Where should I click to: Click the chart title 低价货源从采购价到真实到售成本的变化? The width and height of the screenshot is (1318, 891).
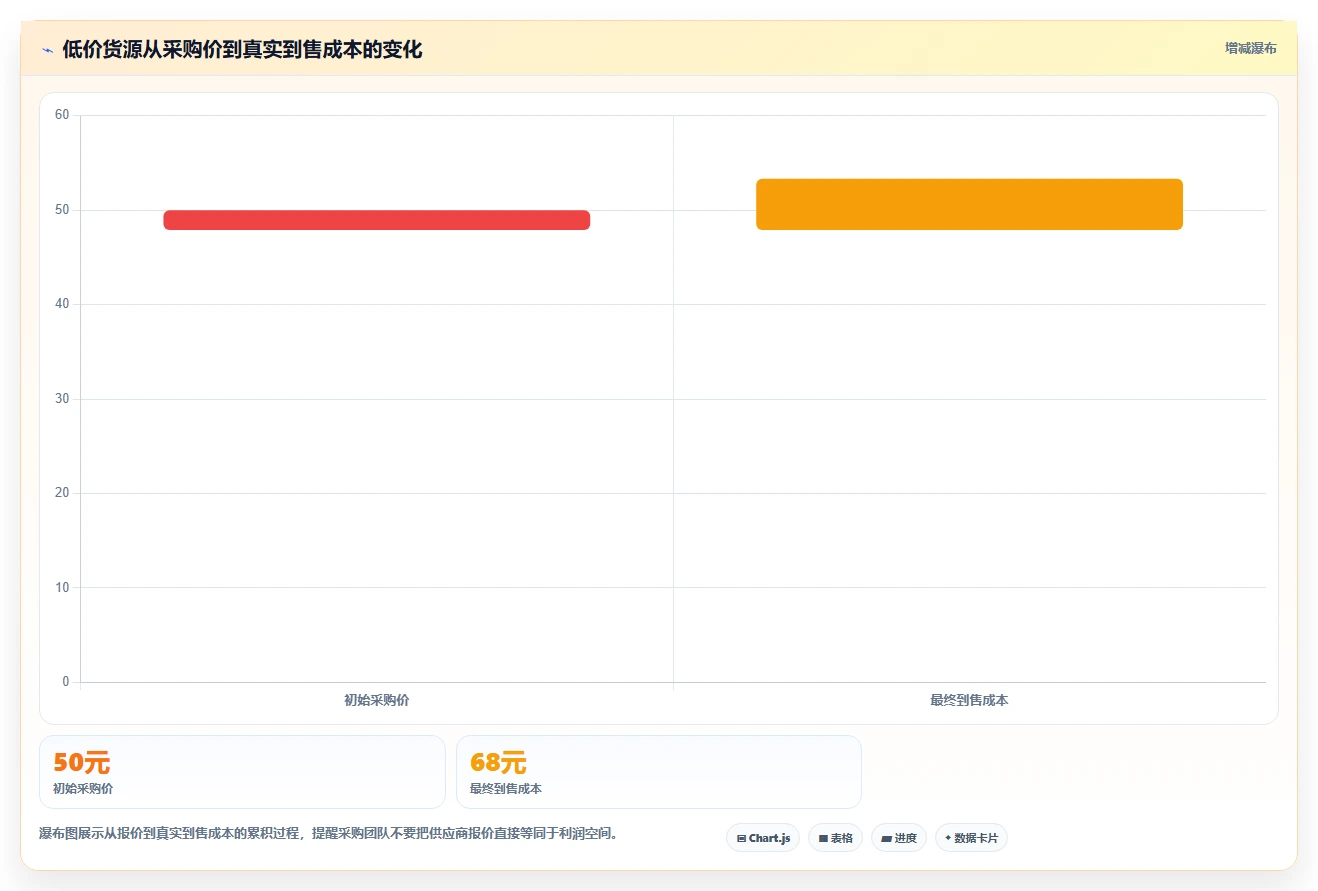[242, 50]
